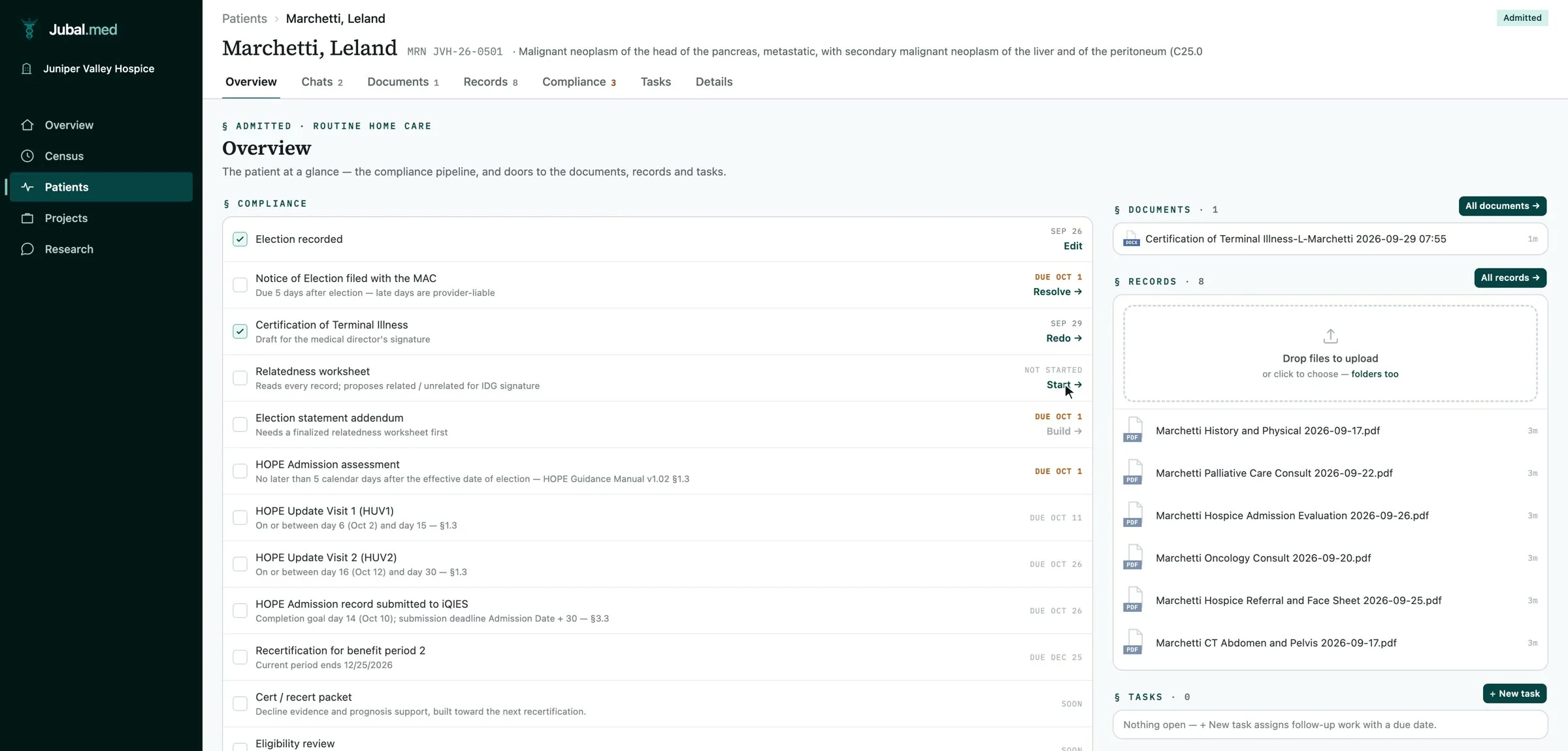Click the Patients pulse icon

[x=27, y=187]
